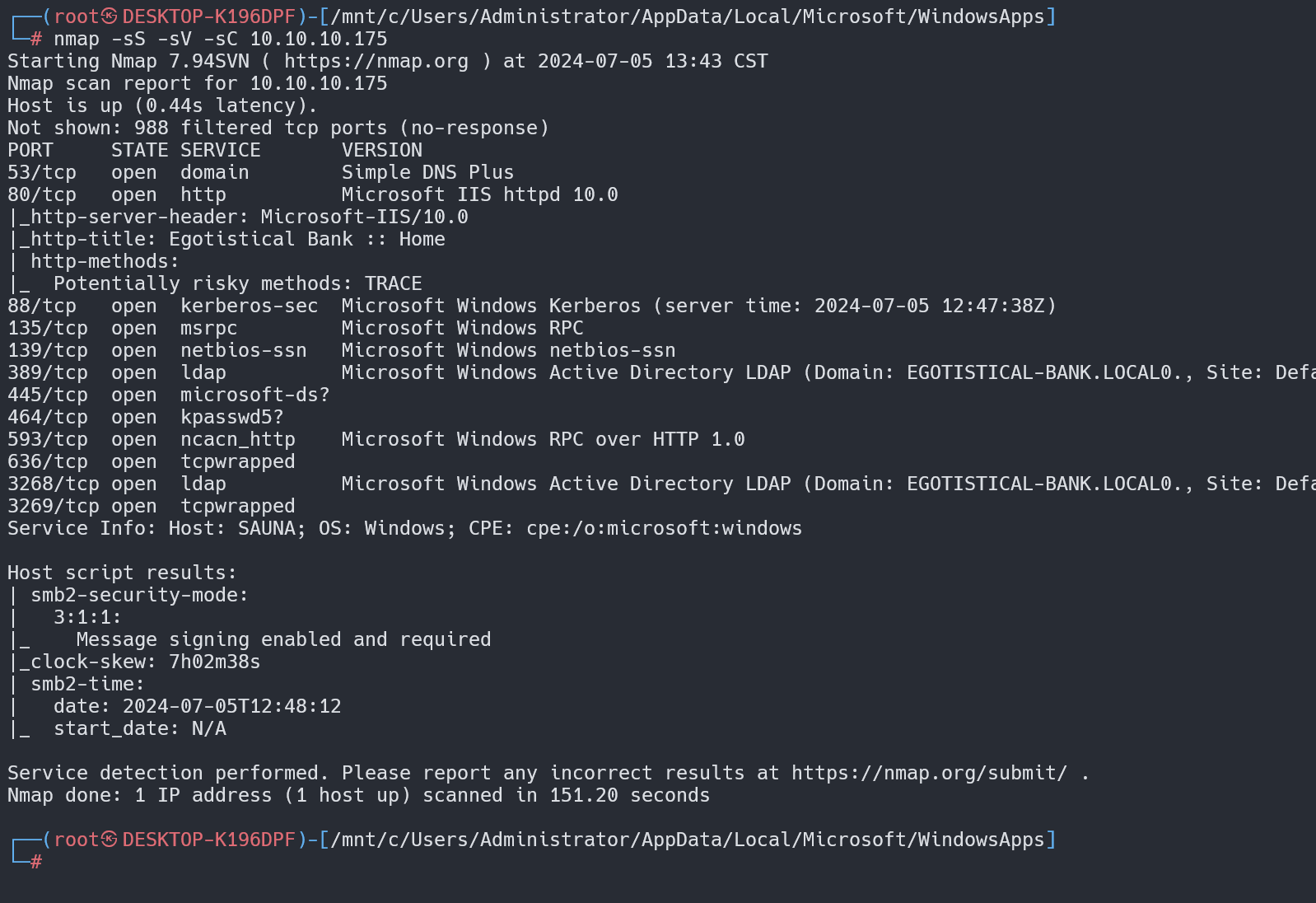
Task: Click the TRACE risky method text
Action: pyautogui.click(x=393, y=284)
